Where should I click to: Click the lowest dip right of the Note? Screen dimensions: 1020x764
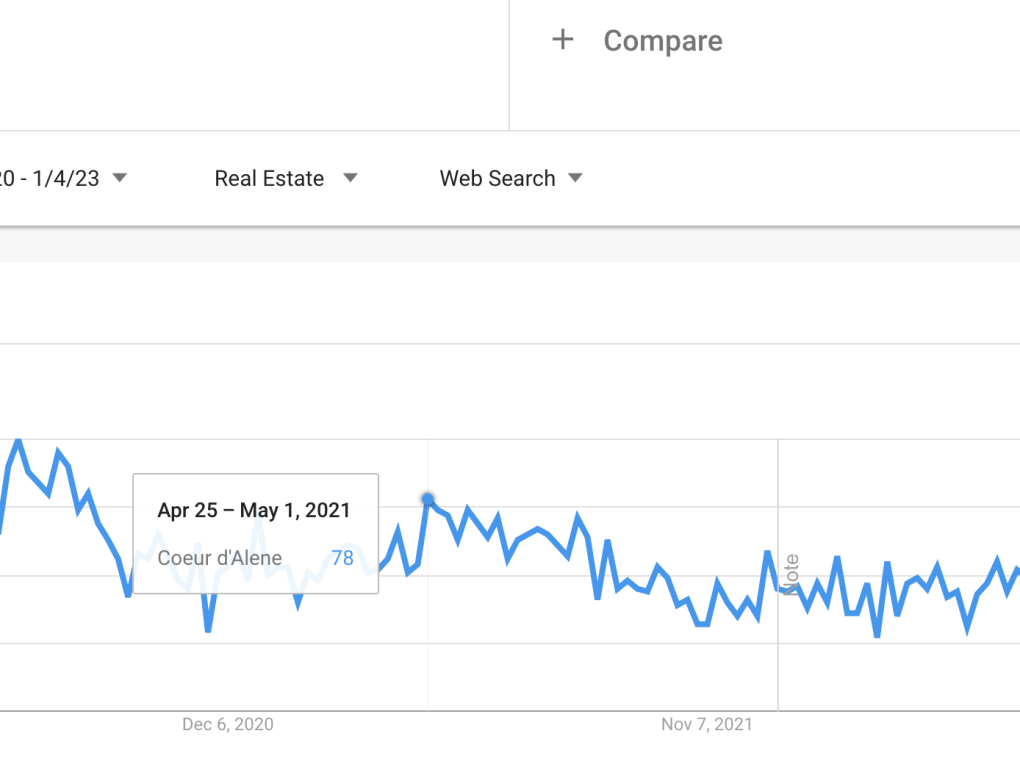(x=877, y=635)
